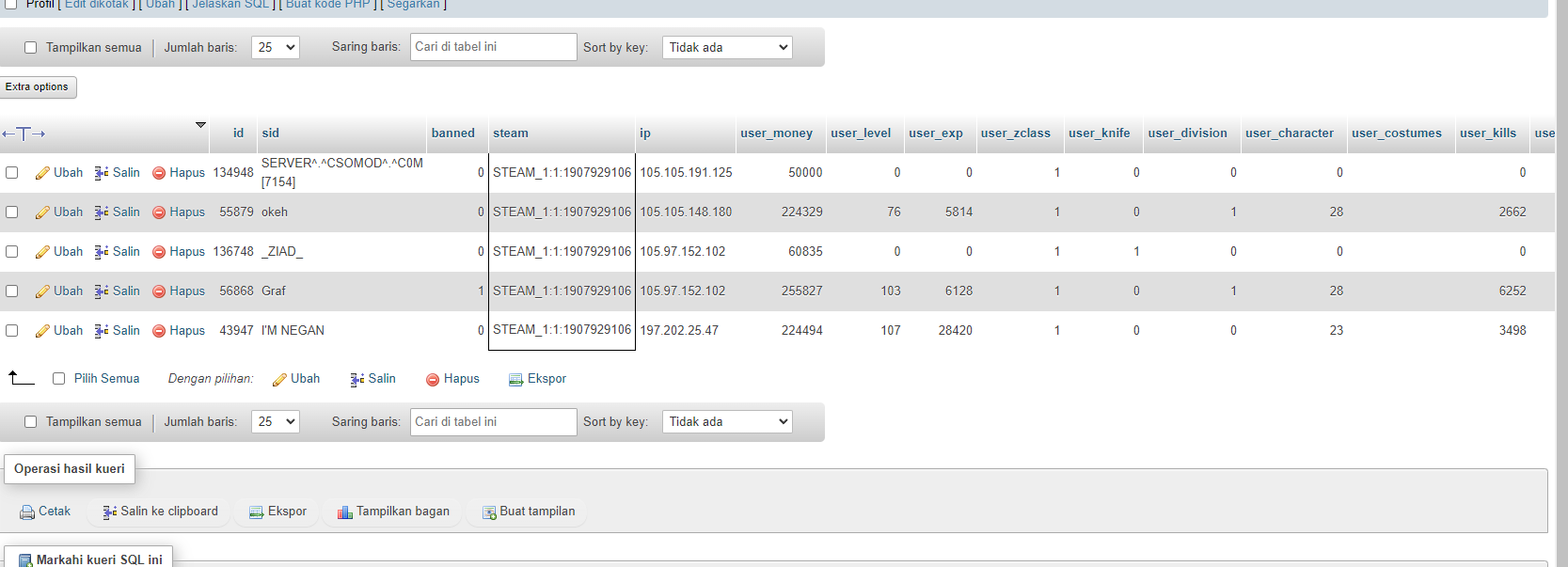Screen dimensions: 1568x567
Task: Click the Ekspor icon in Operasi hasil kueri
Action: (x=256, y=512)
